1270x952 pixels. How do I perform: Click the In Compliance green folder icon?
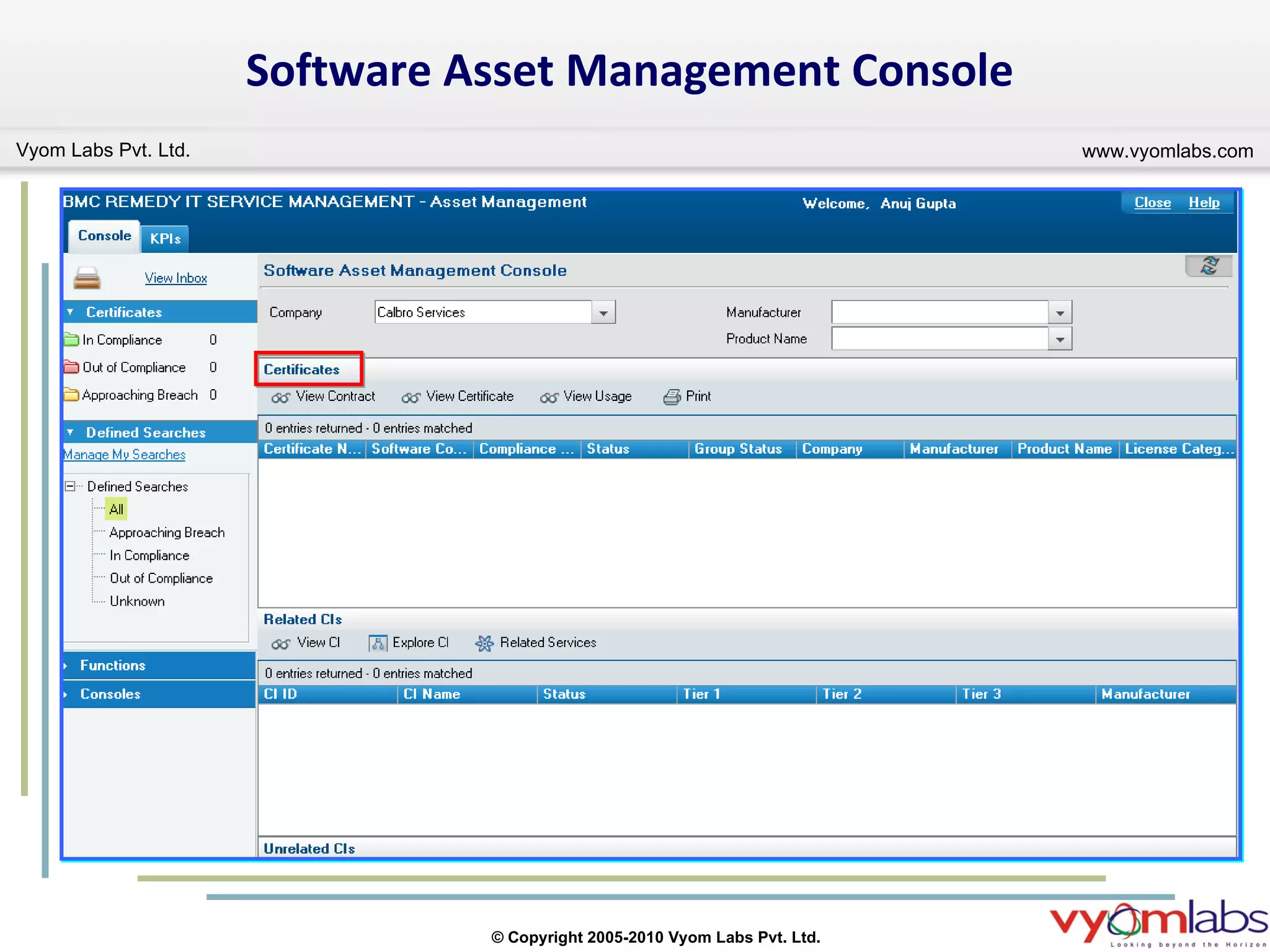(x=71, y=339)
